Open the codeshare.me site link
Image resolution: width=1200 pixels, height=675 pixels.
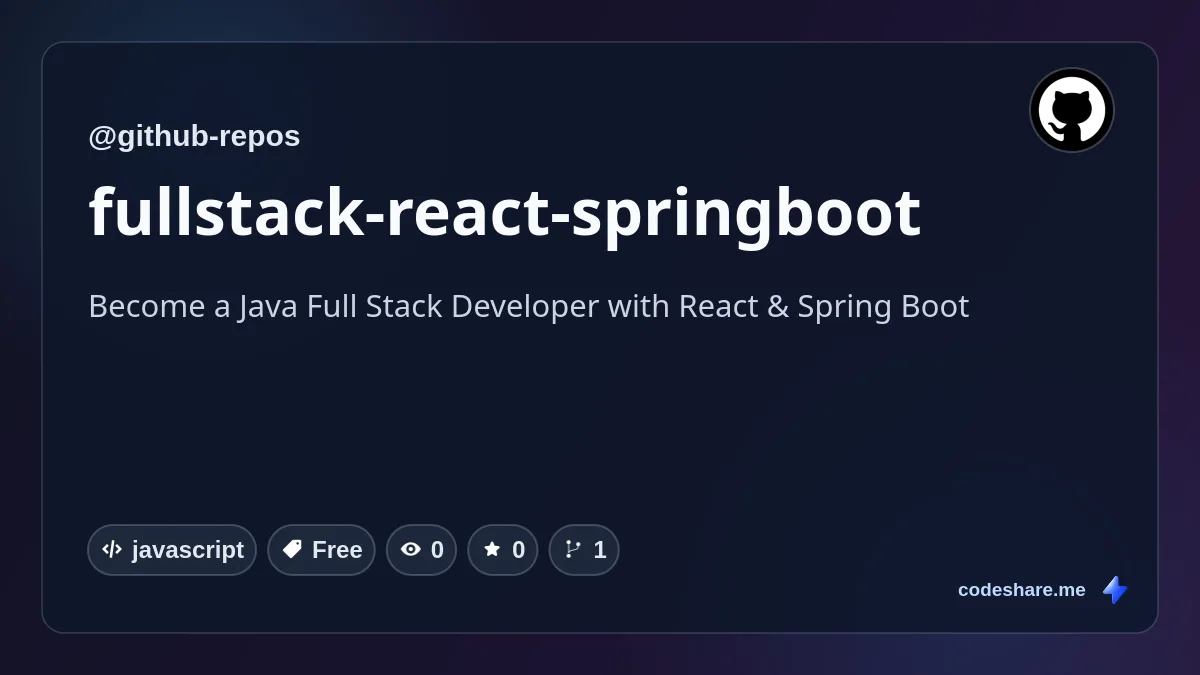tap(1021, 590)
